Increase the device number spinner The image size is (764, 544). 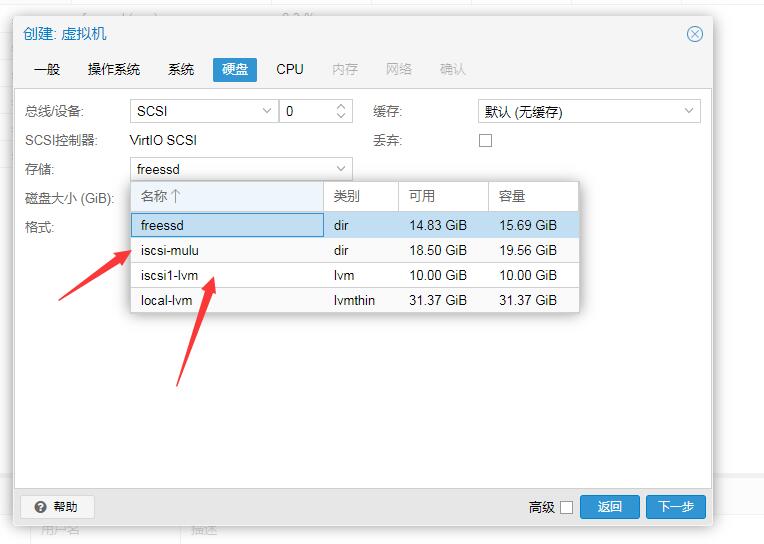click(341, 107)
